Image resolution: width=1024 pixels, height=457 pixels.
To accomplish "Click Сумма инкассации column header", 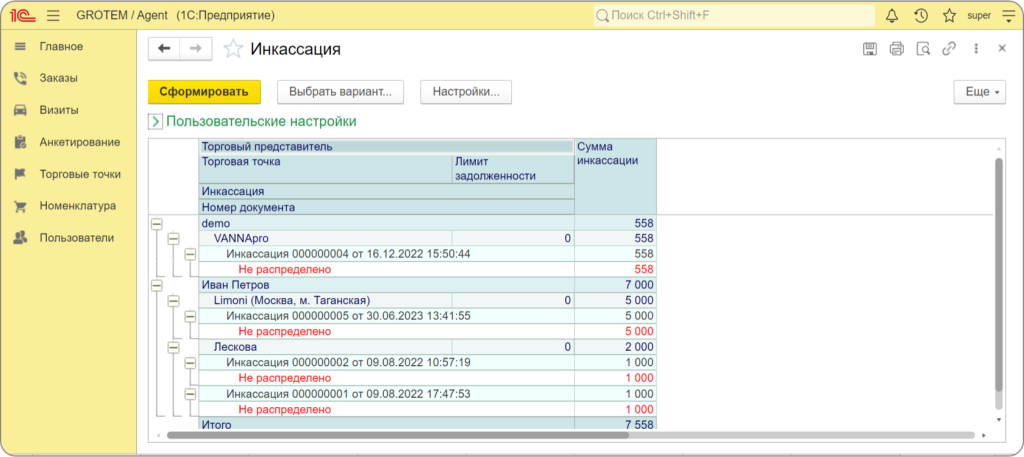I will [615, 176].
